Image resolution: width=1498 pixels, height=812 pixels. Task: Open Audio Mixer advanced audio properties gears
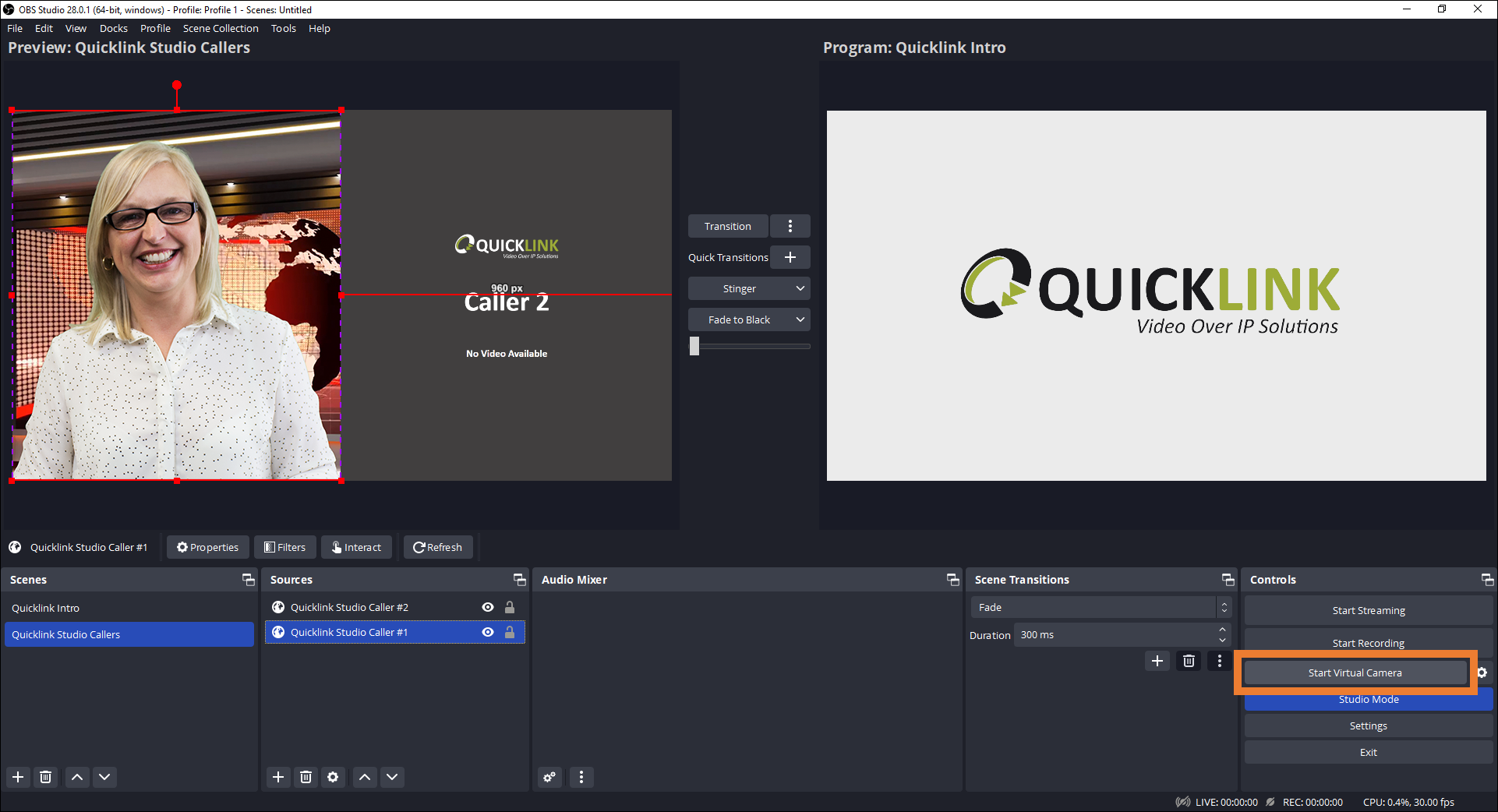[550, 777]
